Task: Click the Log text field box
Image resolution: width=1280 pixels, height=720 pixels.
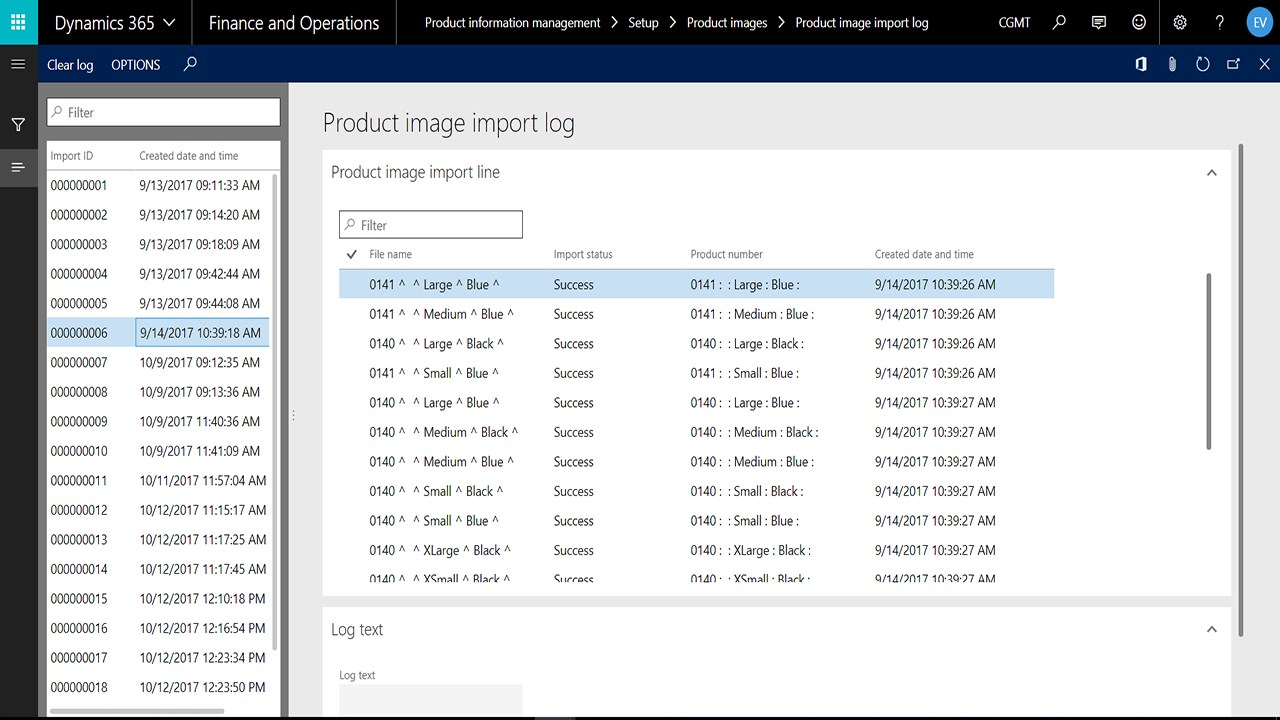Action: pyautogui.click(x=431, y=701)
